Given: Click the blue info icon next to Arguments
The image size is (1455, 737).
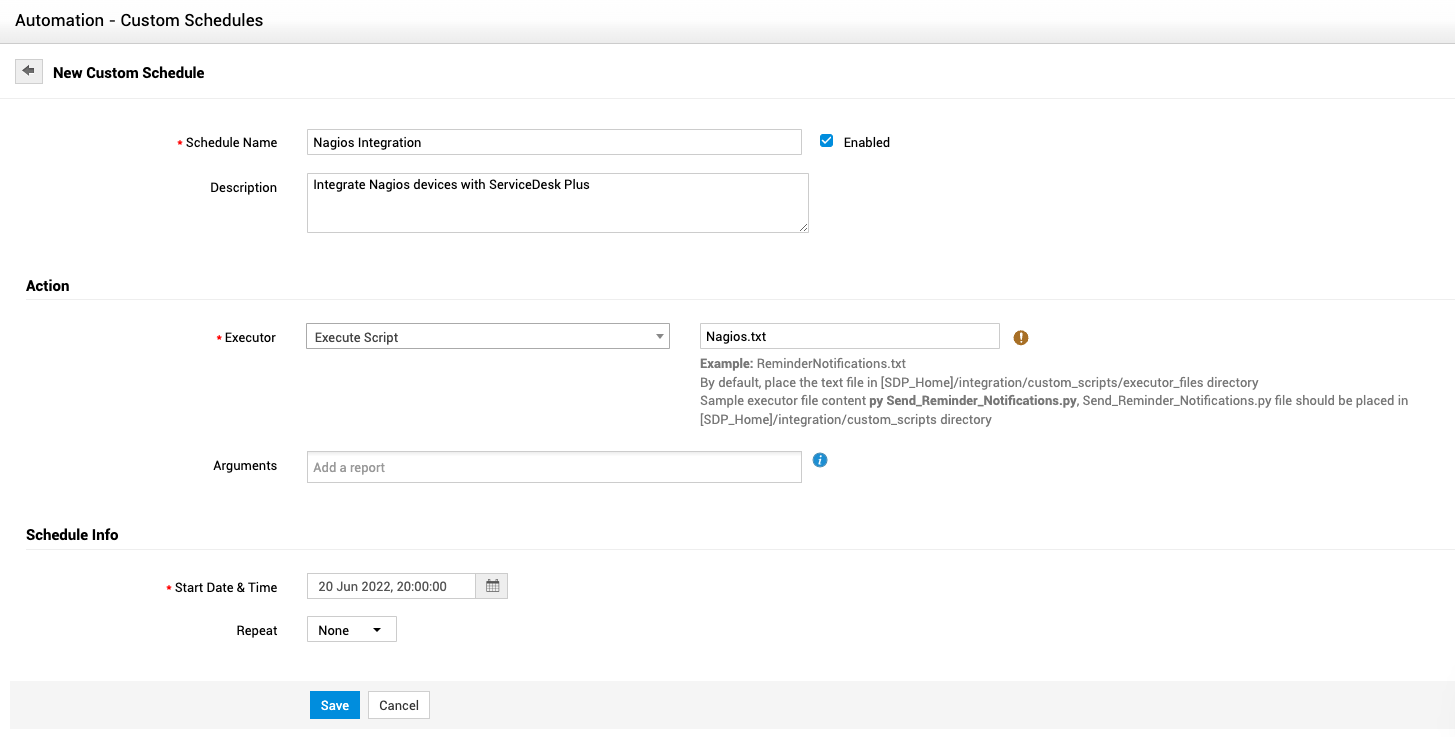Looking at the screenshot, I should pos(820,460).
